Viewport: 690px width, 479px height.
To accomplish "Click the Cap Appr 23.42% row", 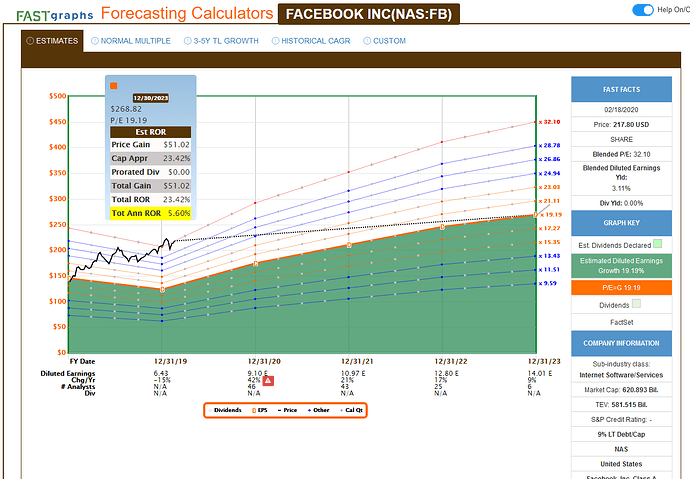I will [150, 158].
